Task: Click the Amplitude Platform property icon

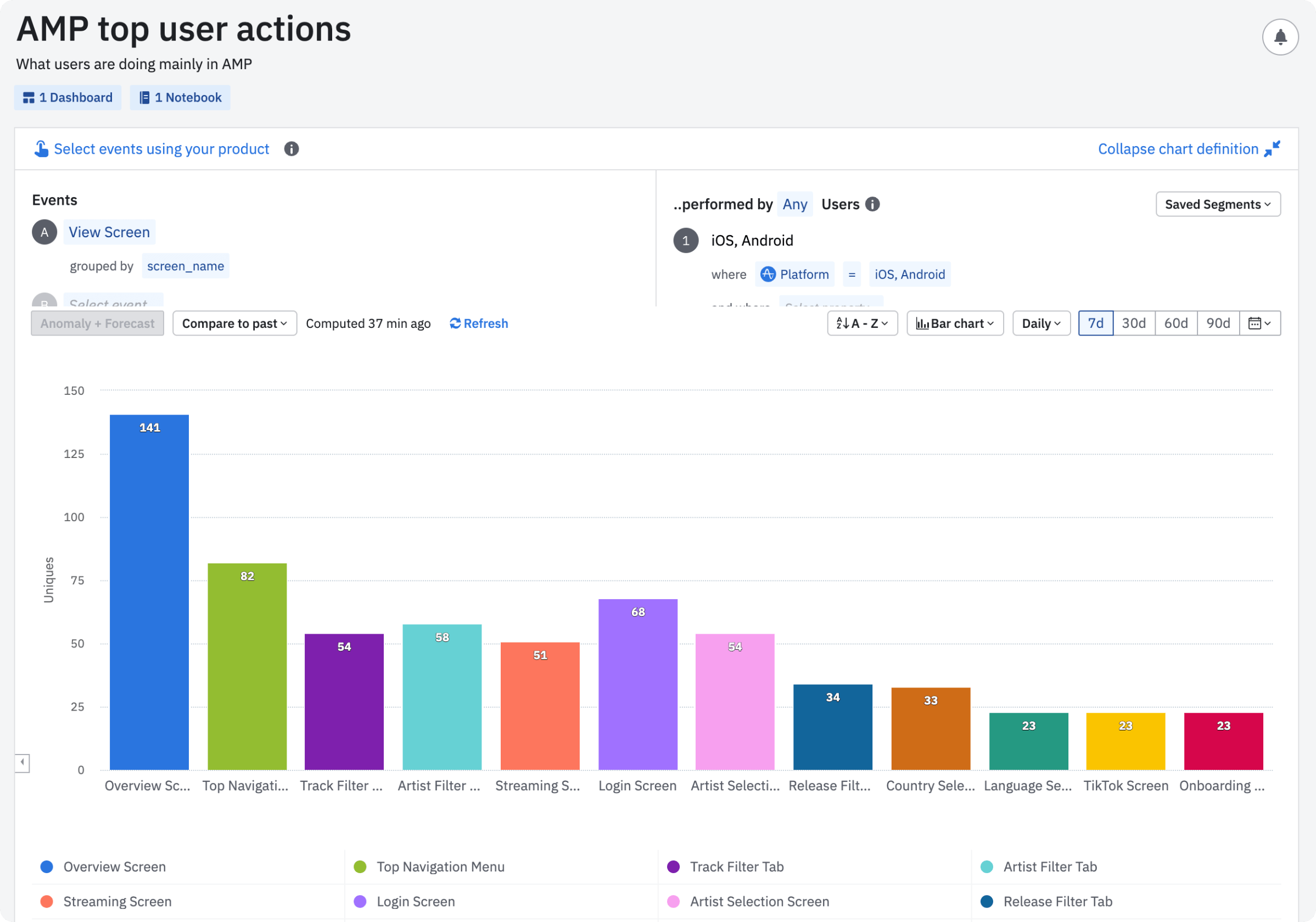Action: coord(768,275)
